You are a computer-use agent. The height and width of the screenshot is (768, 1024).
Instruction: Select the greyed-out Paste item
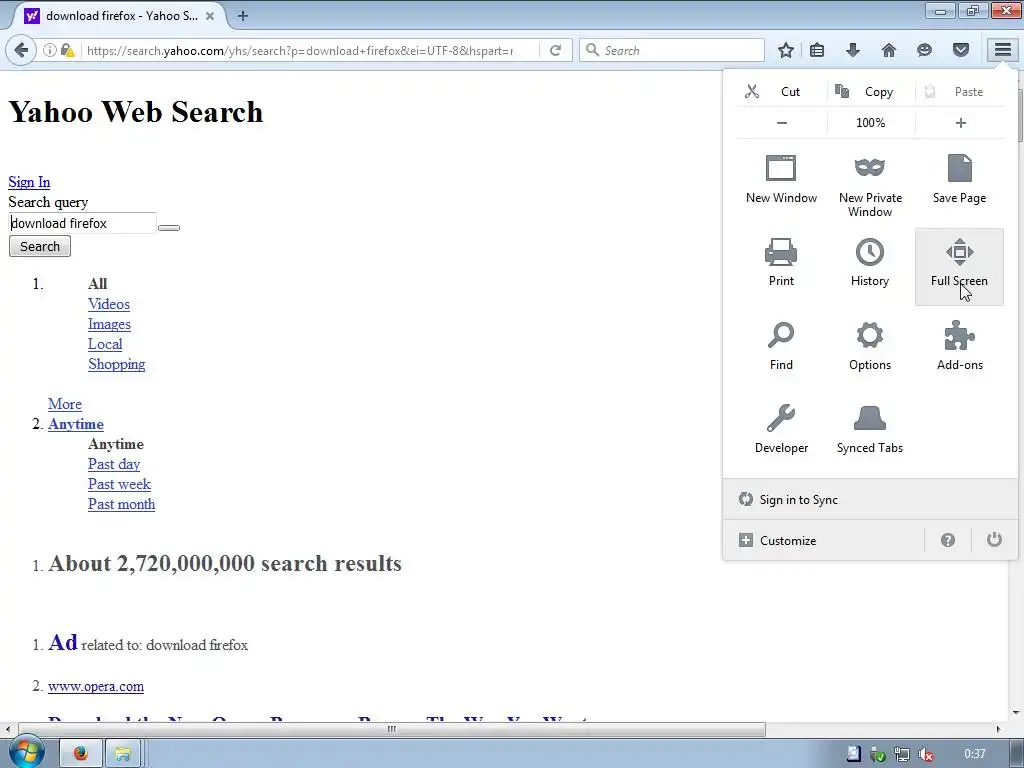pyautogui.click(x=960, y=91)
